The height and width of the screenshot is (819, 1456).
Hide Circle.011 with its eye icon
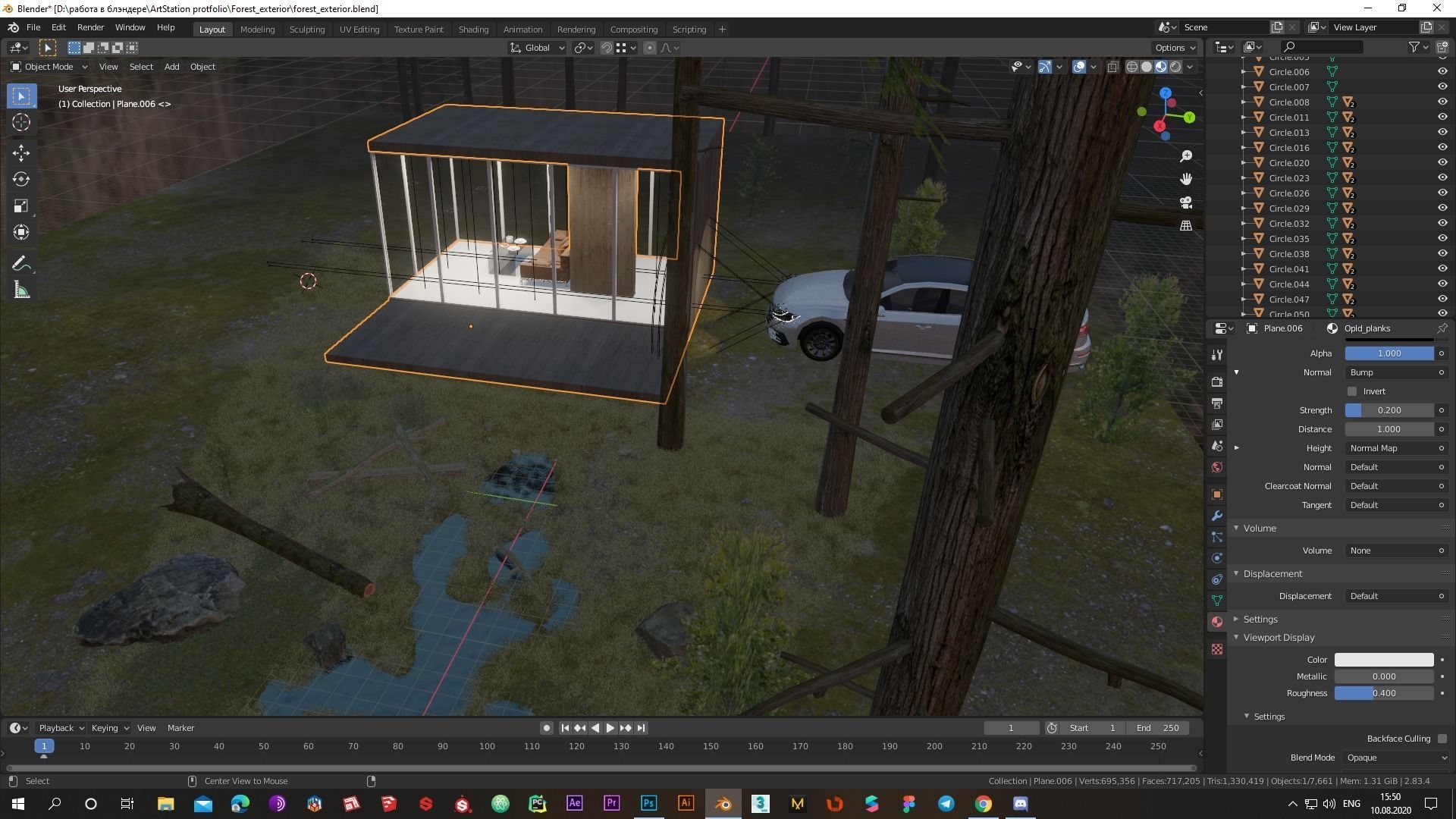[x=1442, y=117]
